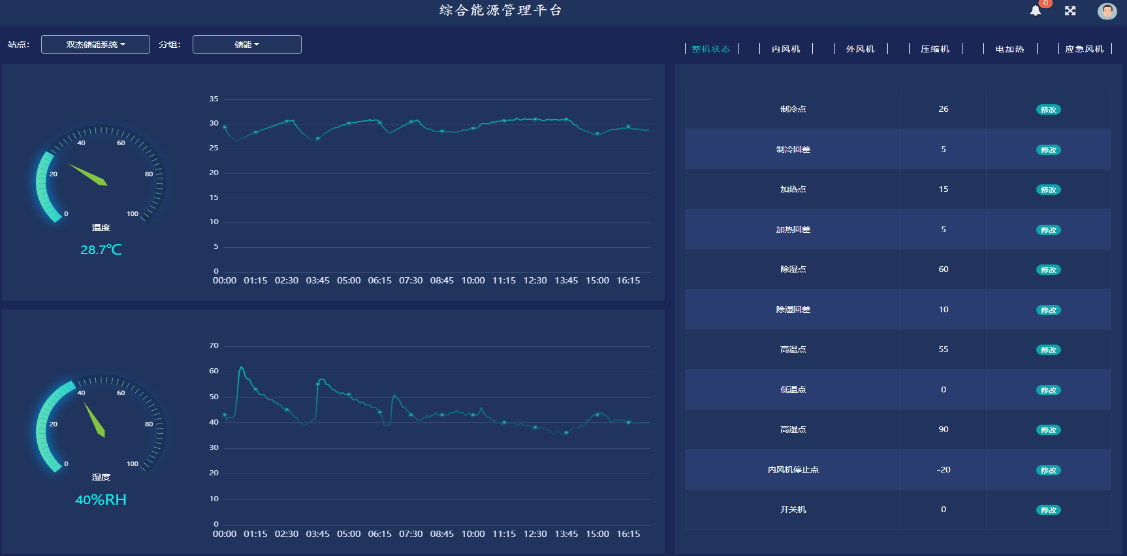Expand the 站点 station dropdown
The width and height of the screenshot is (1127, 556).
96,45
